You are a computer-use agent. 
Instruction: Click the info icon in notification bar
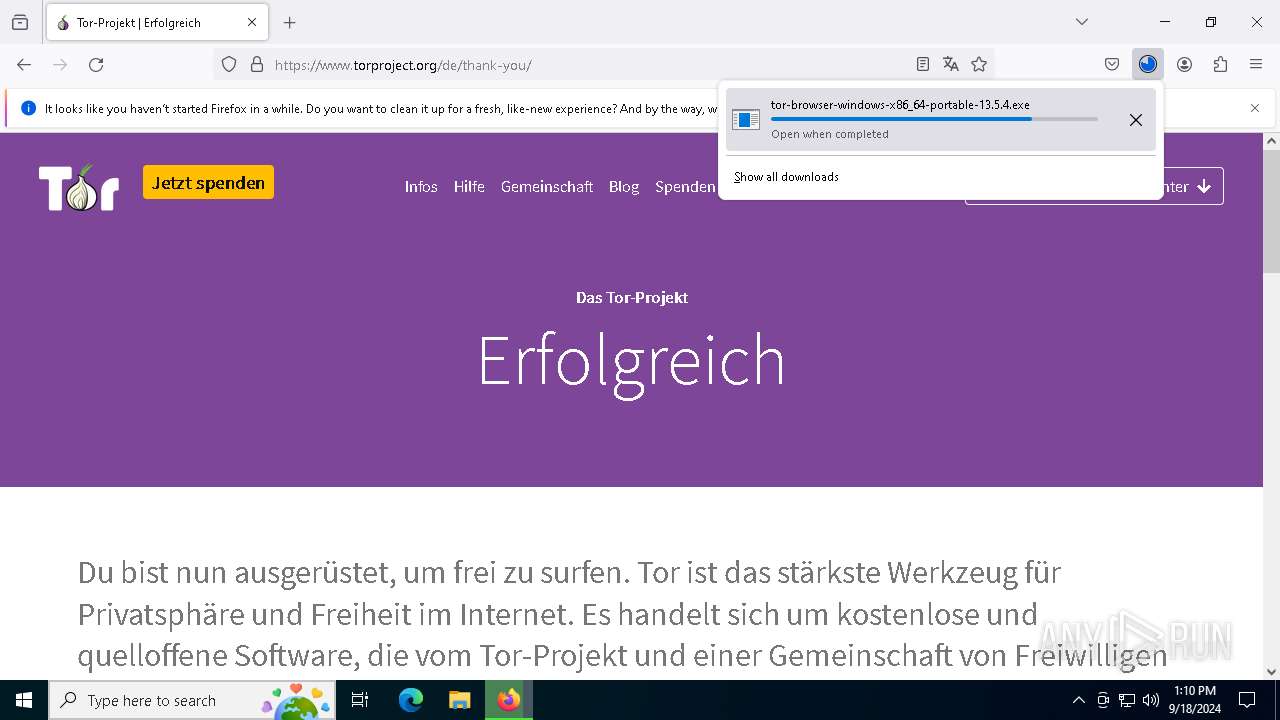pyautogui.click(x=28, y=108)
